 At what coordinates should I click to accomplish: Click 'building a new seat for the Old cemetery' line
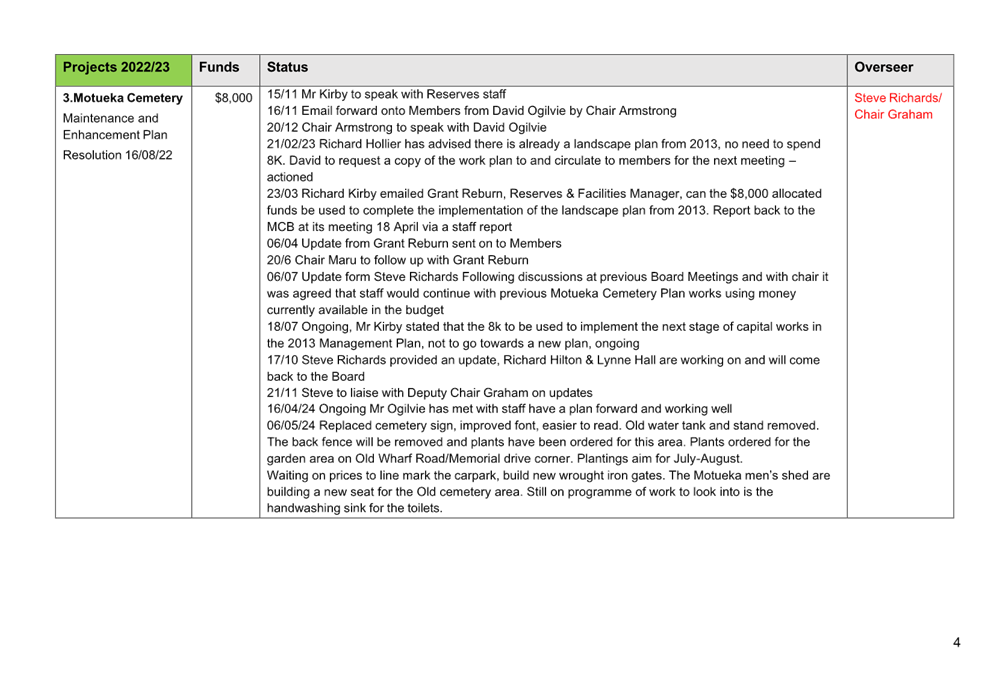pyautogui.click(x=520, y=492)
